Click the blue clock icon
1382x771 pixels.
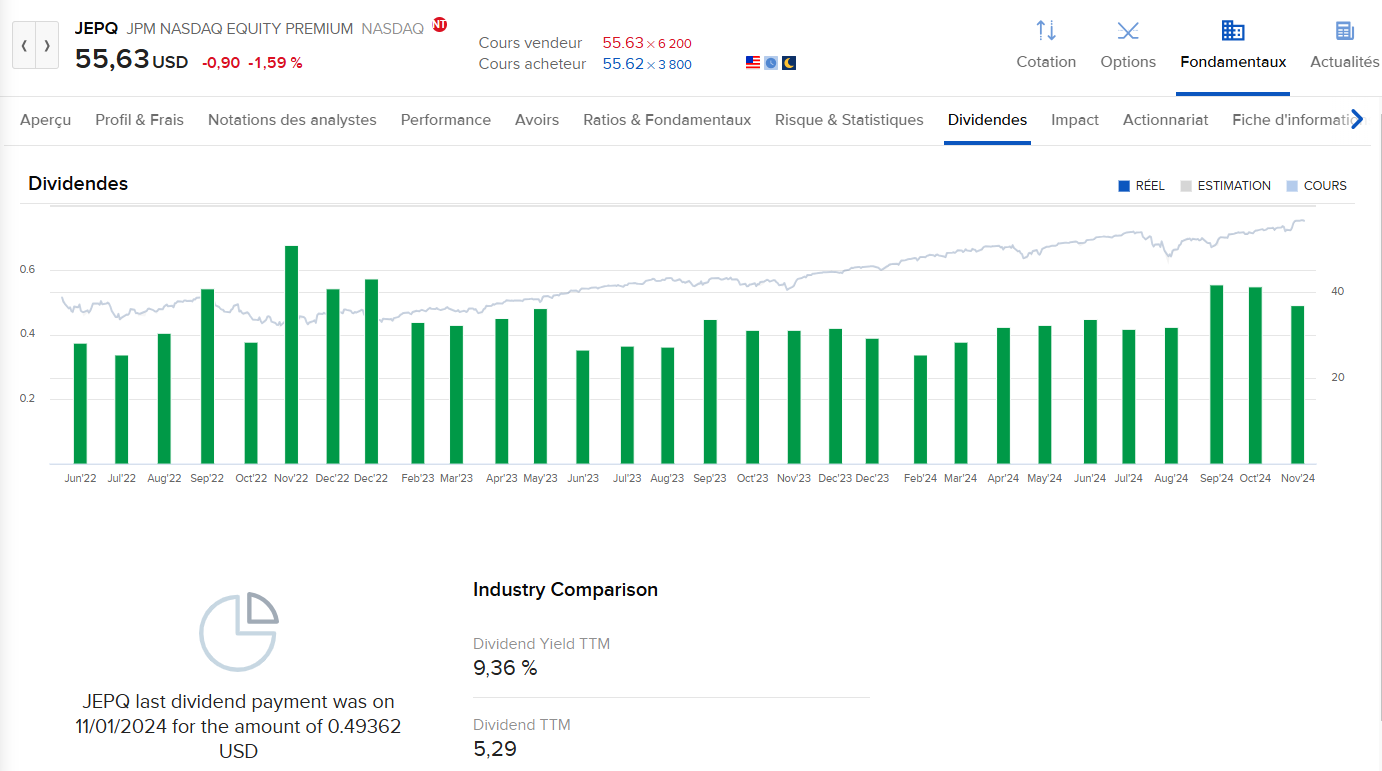(x=771, y=63)
